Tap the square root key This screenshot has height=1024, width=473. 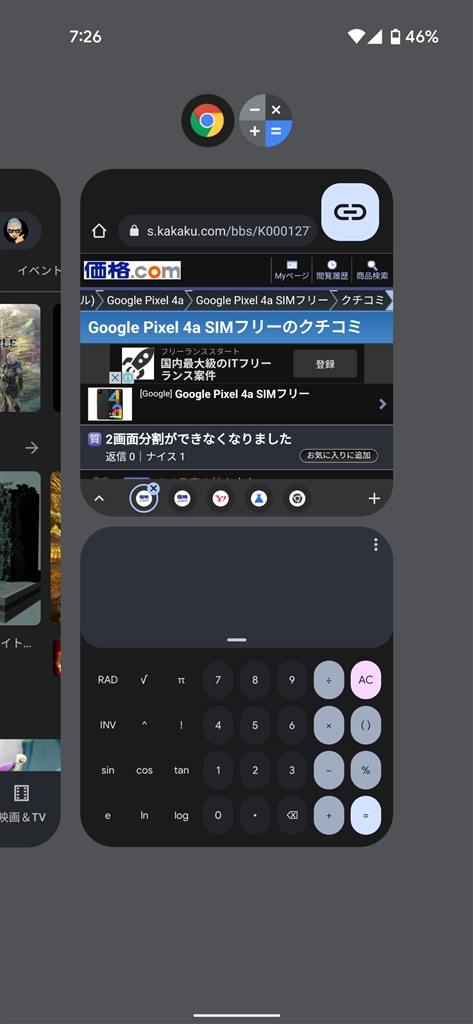pos(144,680)
